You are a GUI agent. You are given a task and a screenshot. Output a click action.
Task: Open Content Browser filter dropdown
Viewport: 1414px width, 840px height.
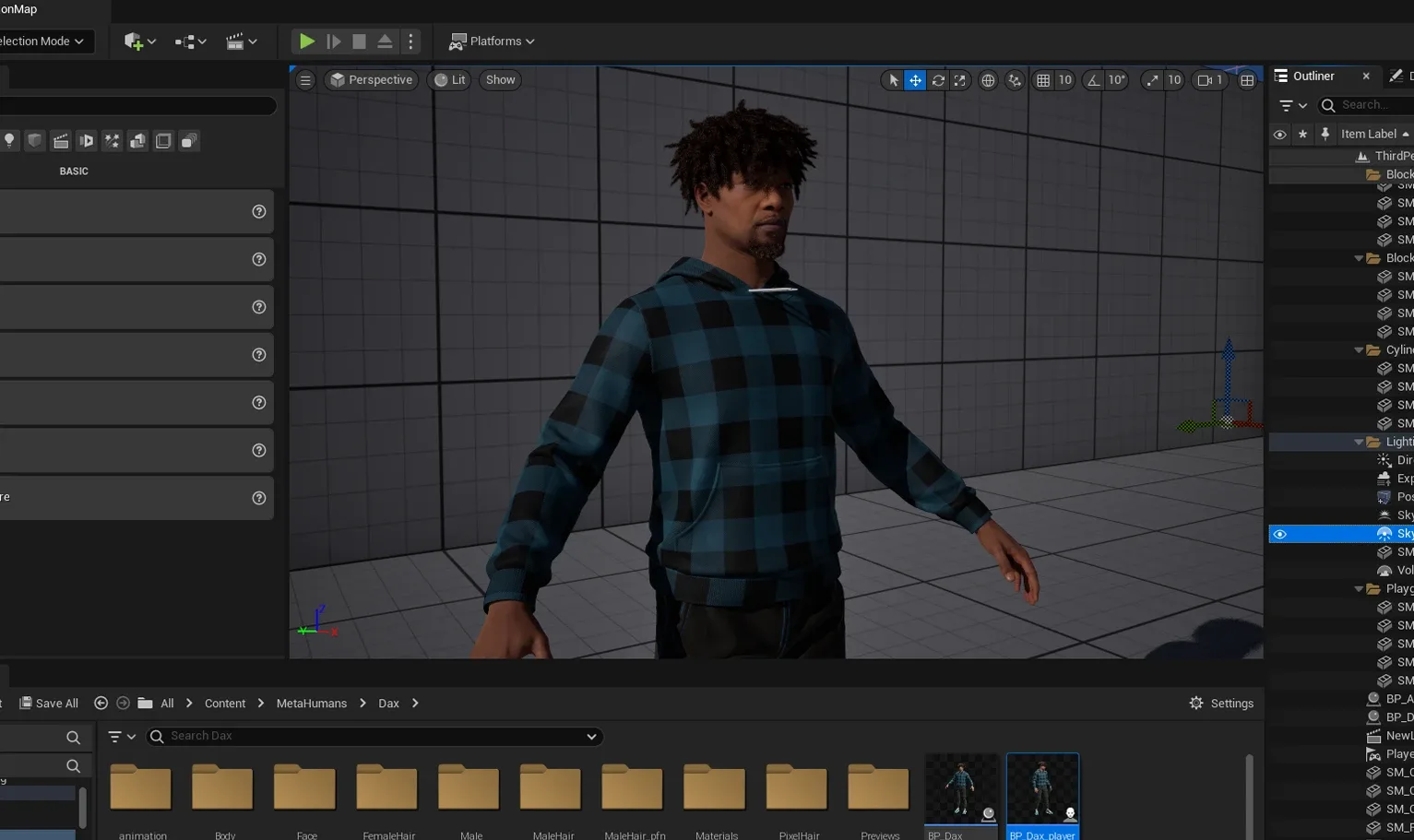[121, 737]
